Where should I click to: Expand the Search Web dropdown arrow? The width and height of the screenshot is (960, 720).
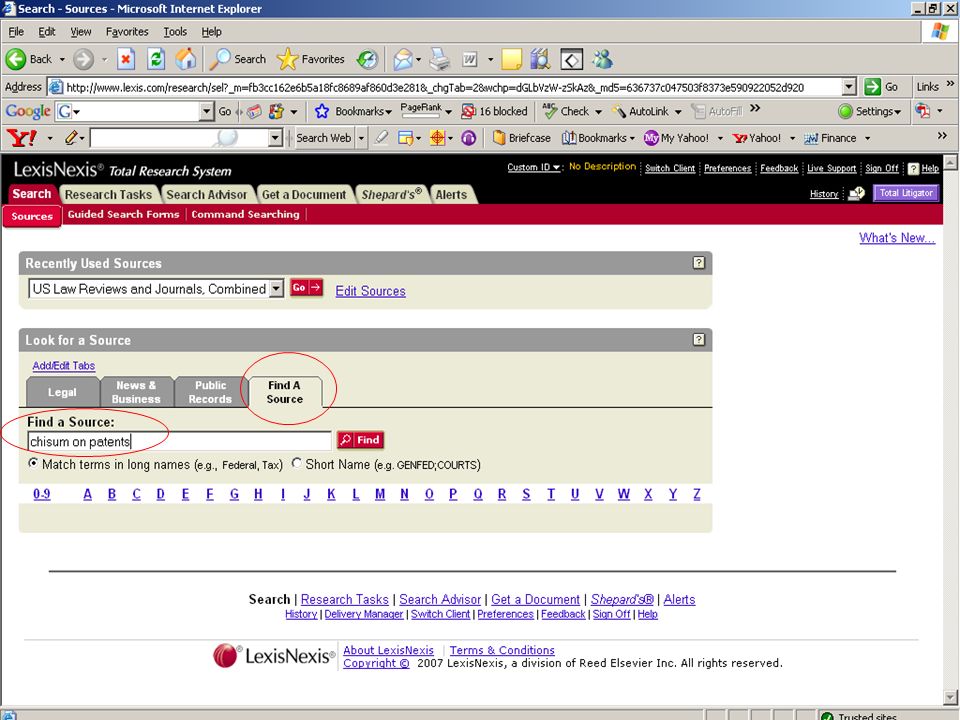tap(361, 138)
